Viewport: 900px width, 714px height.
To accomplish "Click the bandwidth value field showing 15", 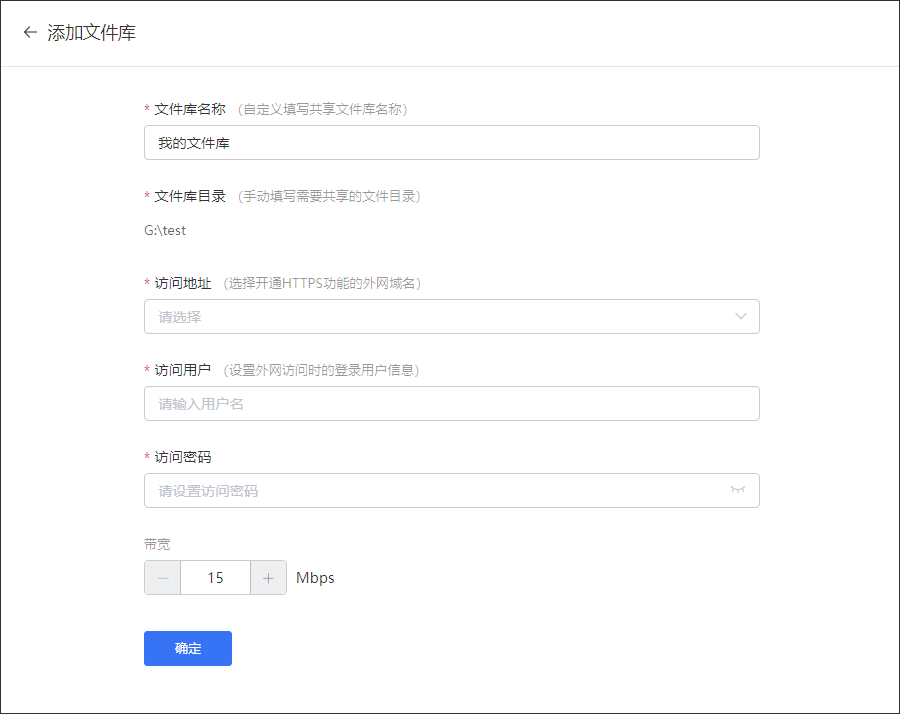I will click(215, 578).
